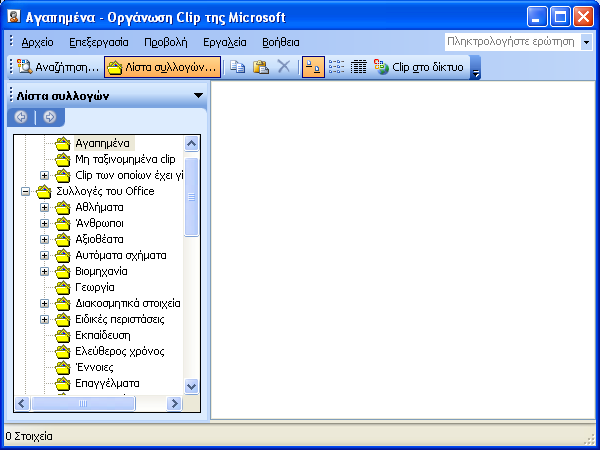
Task: Expand the Αυτόματα σχήματα folder
Action: [x=44, y=256]
